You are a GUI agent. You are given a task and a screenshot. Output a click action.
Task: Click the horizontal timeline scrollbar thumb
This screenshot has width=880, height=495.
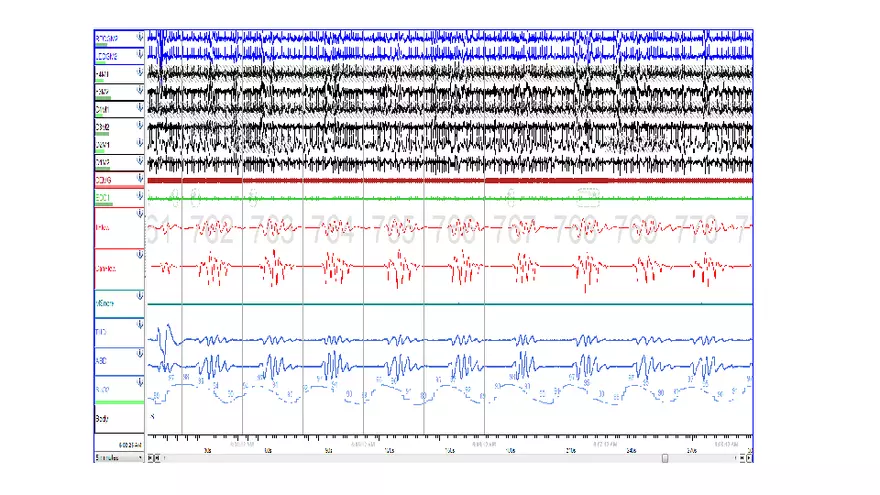pos(665,458)
